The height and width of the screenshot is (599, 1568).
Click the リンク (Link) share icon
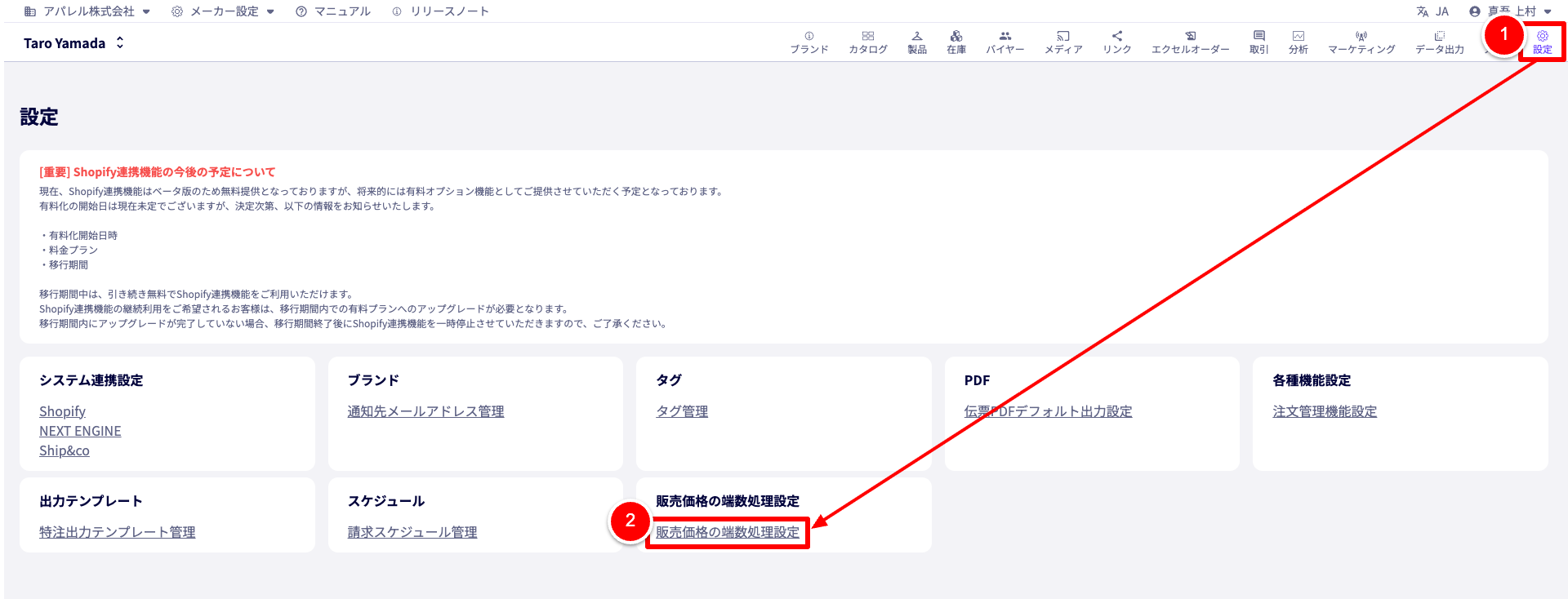pos(1116,37)
